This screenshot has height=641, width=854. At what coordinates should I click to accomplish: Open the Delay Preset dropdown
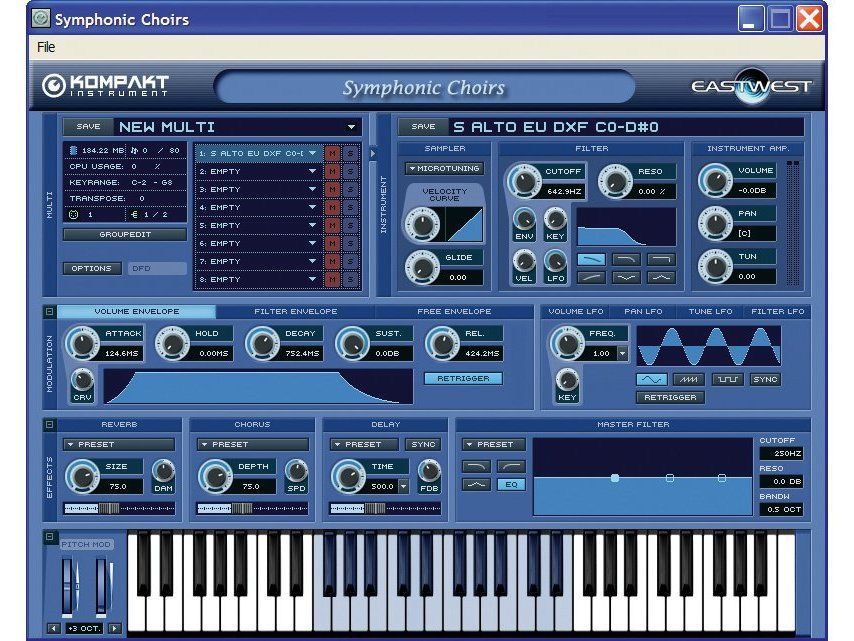click(x=364, y=444)
